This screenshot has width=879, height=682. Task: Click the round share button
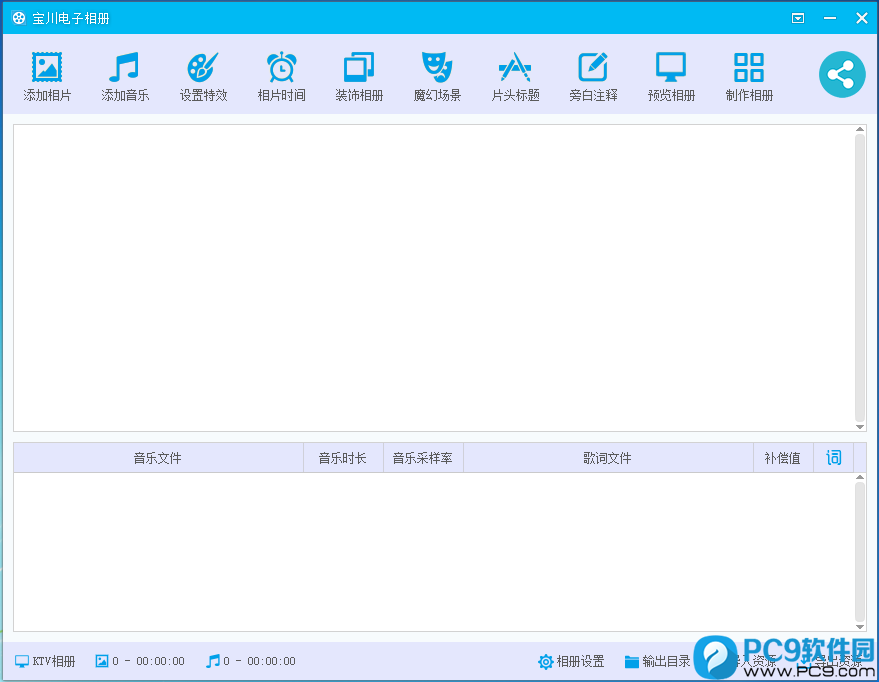[842, 75]
